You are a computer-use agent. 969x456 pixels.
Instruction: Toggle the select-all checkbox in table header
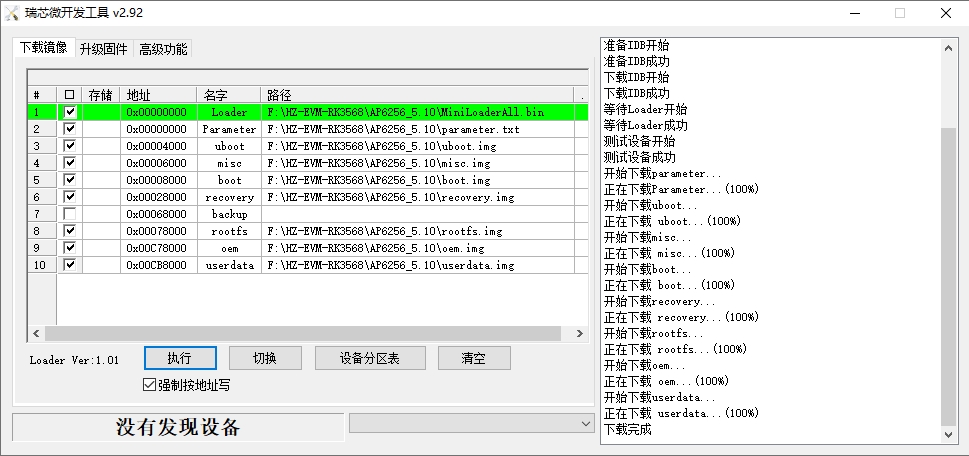[70, 95]
